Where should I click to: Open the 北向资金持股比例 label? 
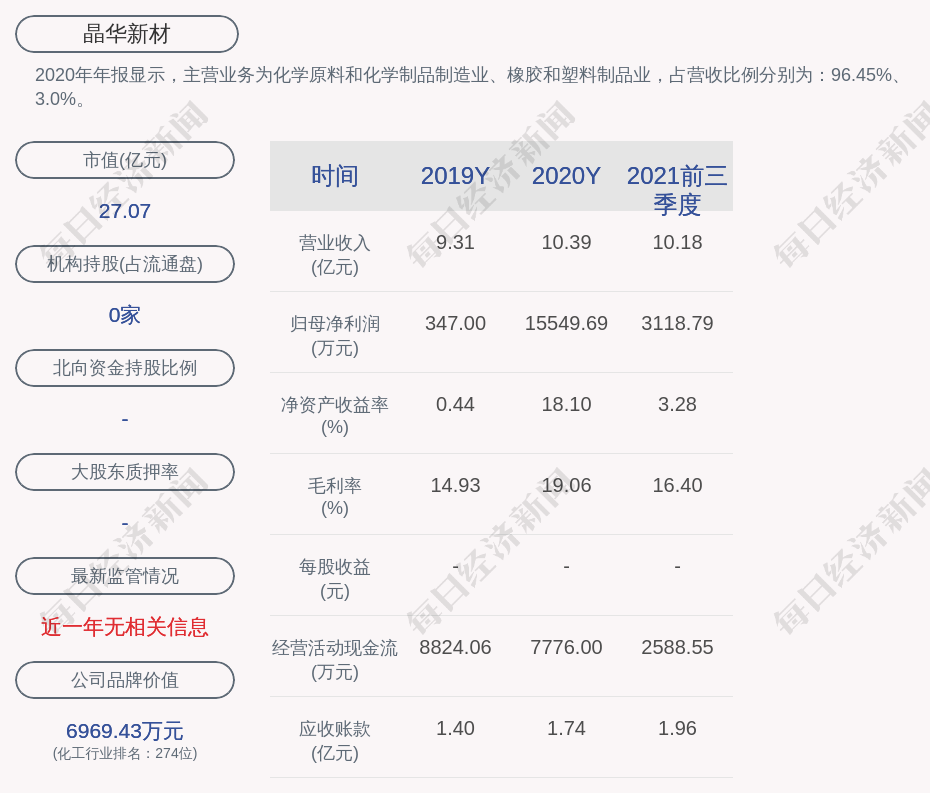click(x=125, y=368)
